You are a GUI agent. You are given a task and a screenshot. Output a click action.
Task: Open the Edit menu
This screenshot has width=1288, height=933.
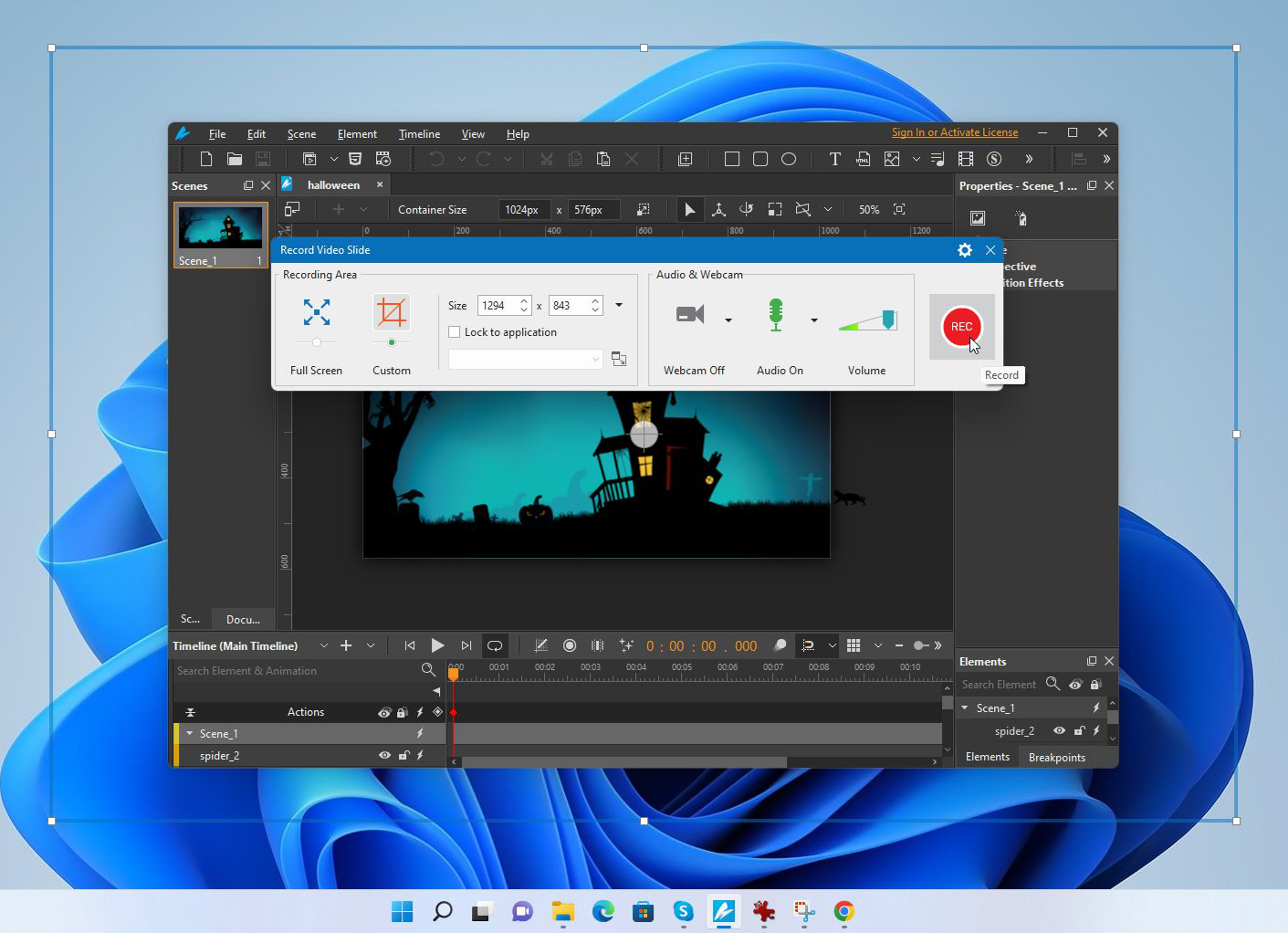click(257, 134)
